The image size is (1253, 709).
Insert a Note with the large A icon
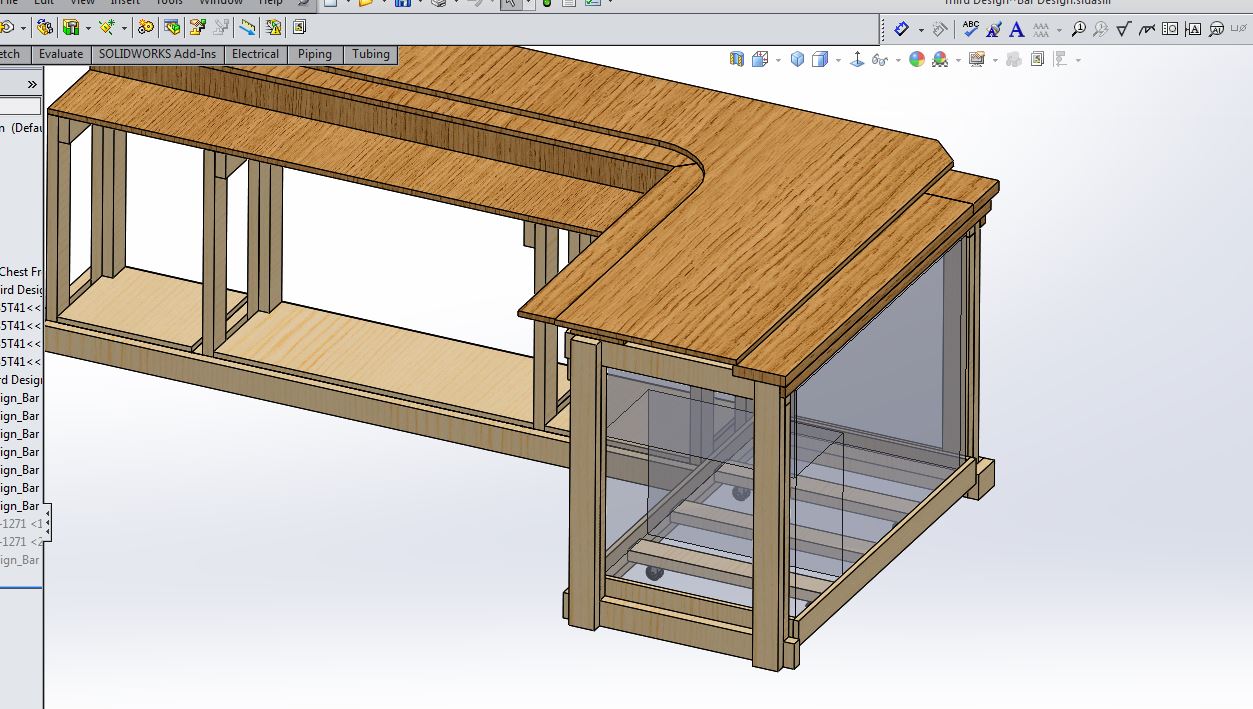pos(1017,30)
